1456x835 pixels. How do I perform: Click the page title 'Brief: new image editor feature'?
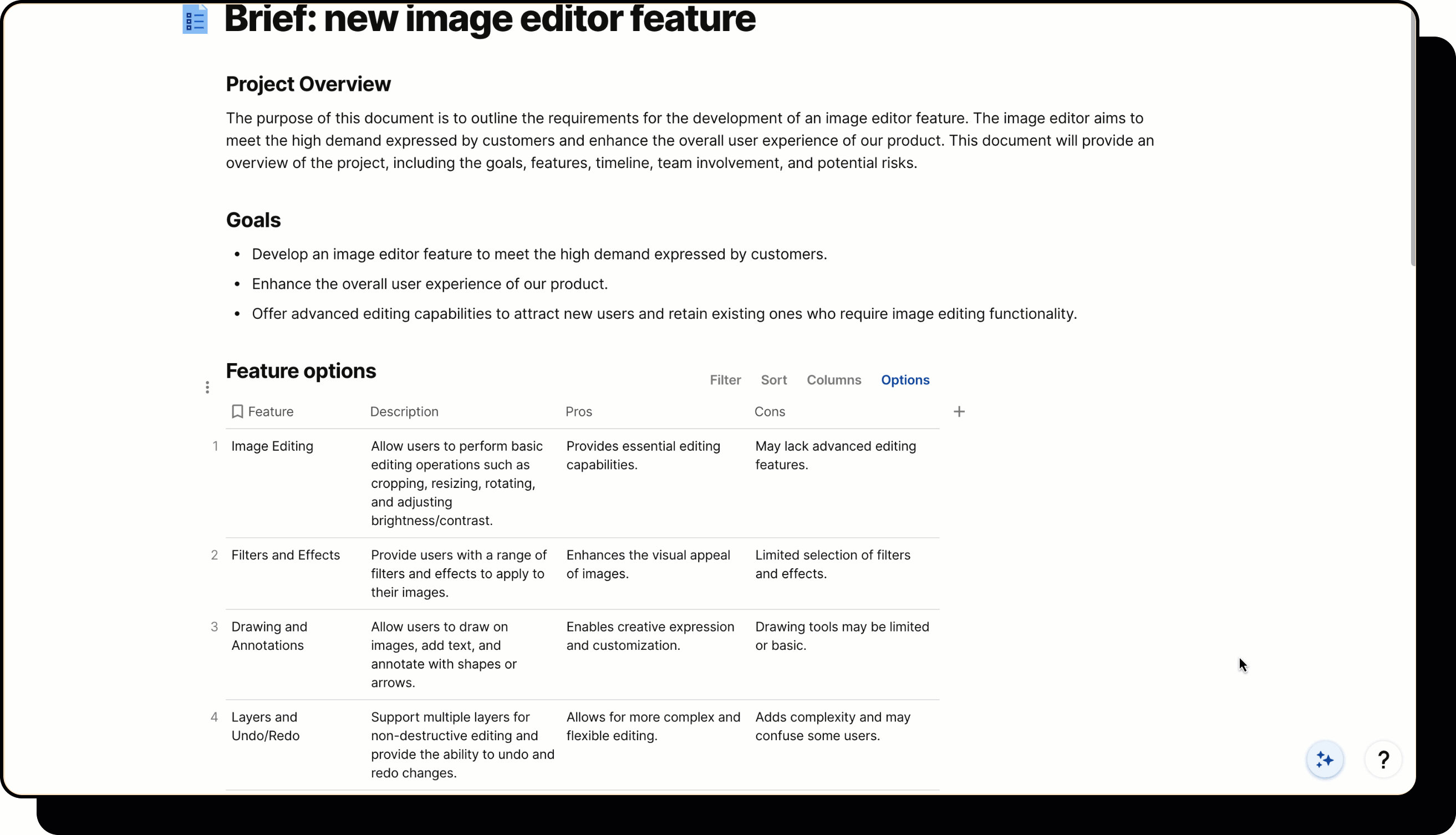click(x=490, y=19)
